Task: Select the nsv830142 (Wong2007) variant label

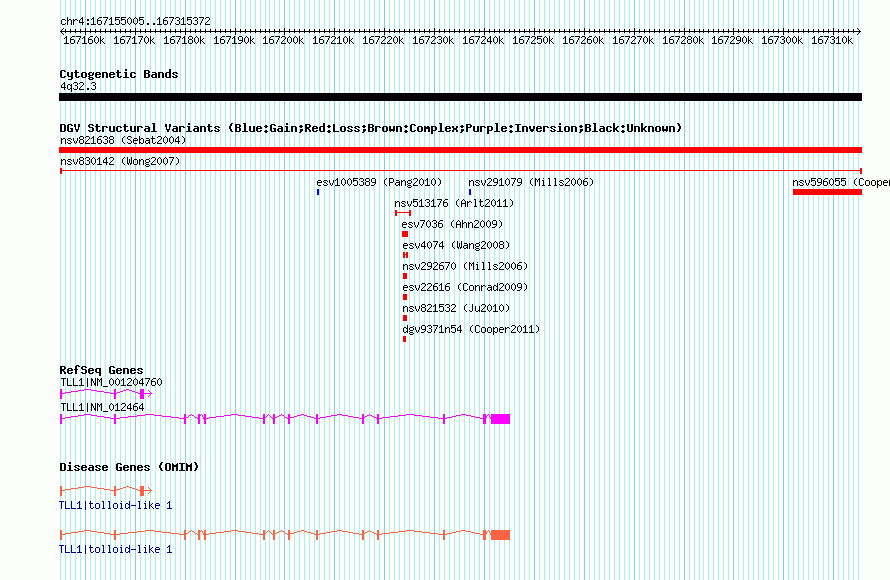Action: (x=120, y=161)
